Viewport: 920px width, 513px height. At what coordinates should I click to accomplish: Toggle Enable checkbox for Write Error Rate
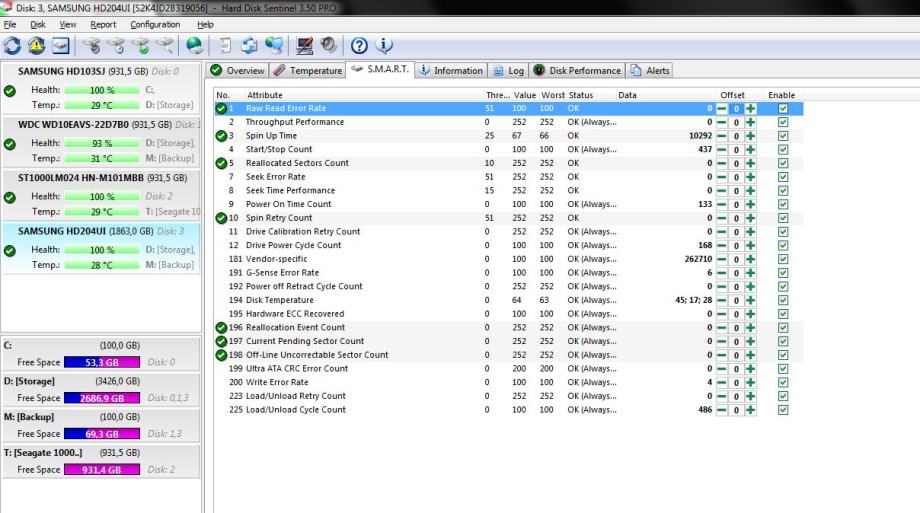(783, 382)
